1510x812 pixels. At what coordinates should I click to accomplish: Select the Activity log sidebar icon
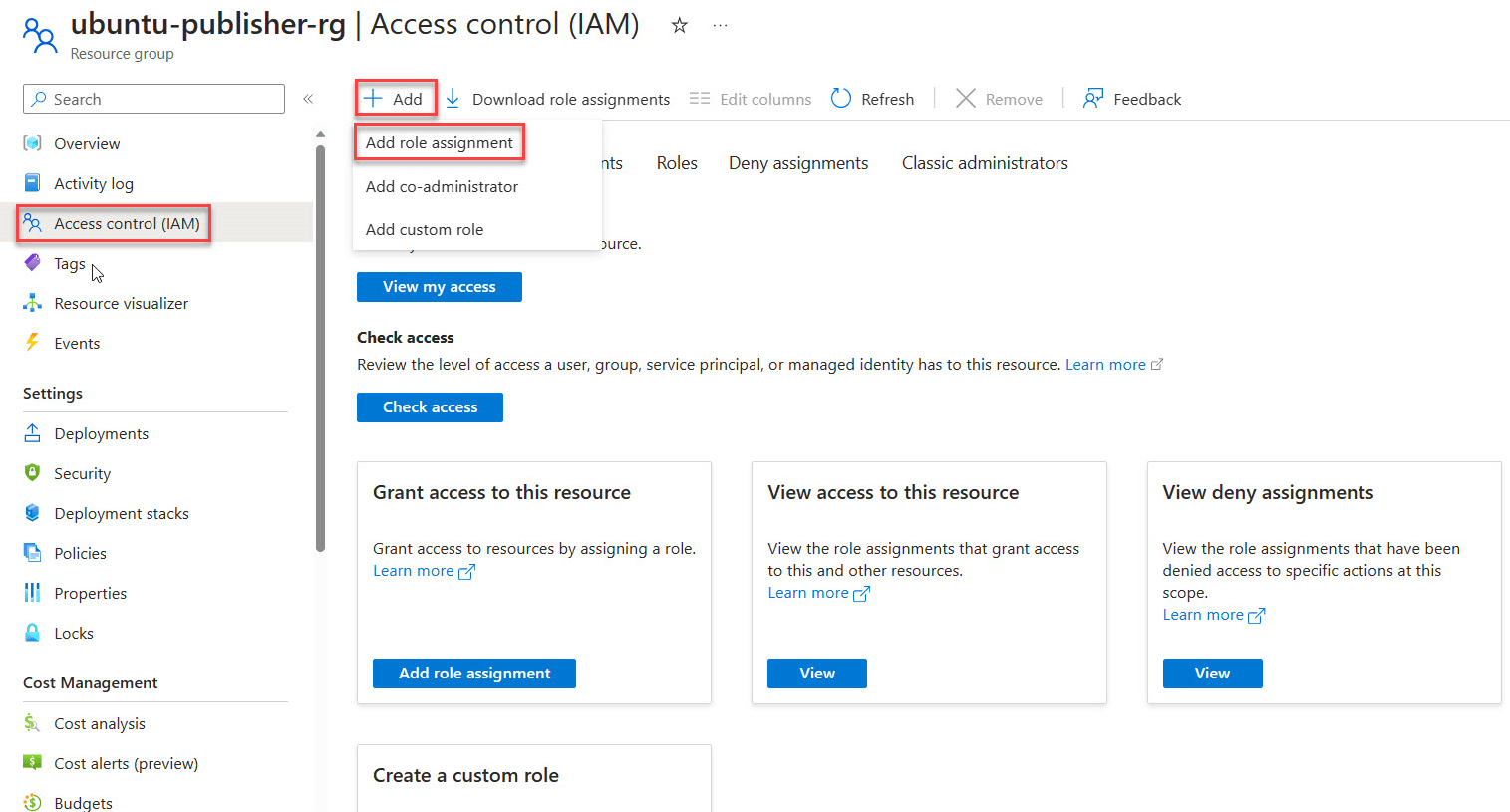[x=32, y=183]
